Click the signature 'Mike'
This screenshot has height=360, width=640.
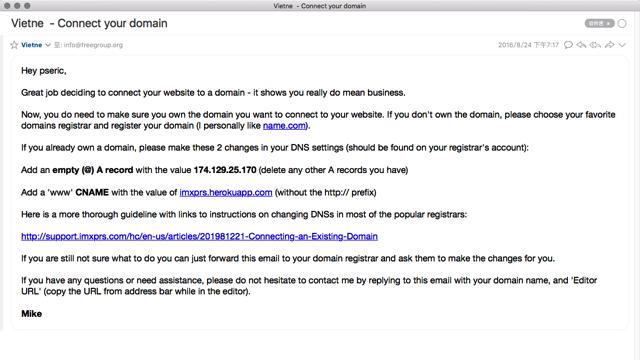[x=31, y=314]
